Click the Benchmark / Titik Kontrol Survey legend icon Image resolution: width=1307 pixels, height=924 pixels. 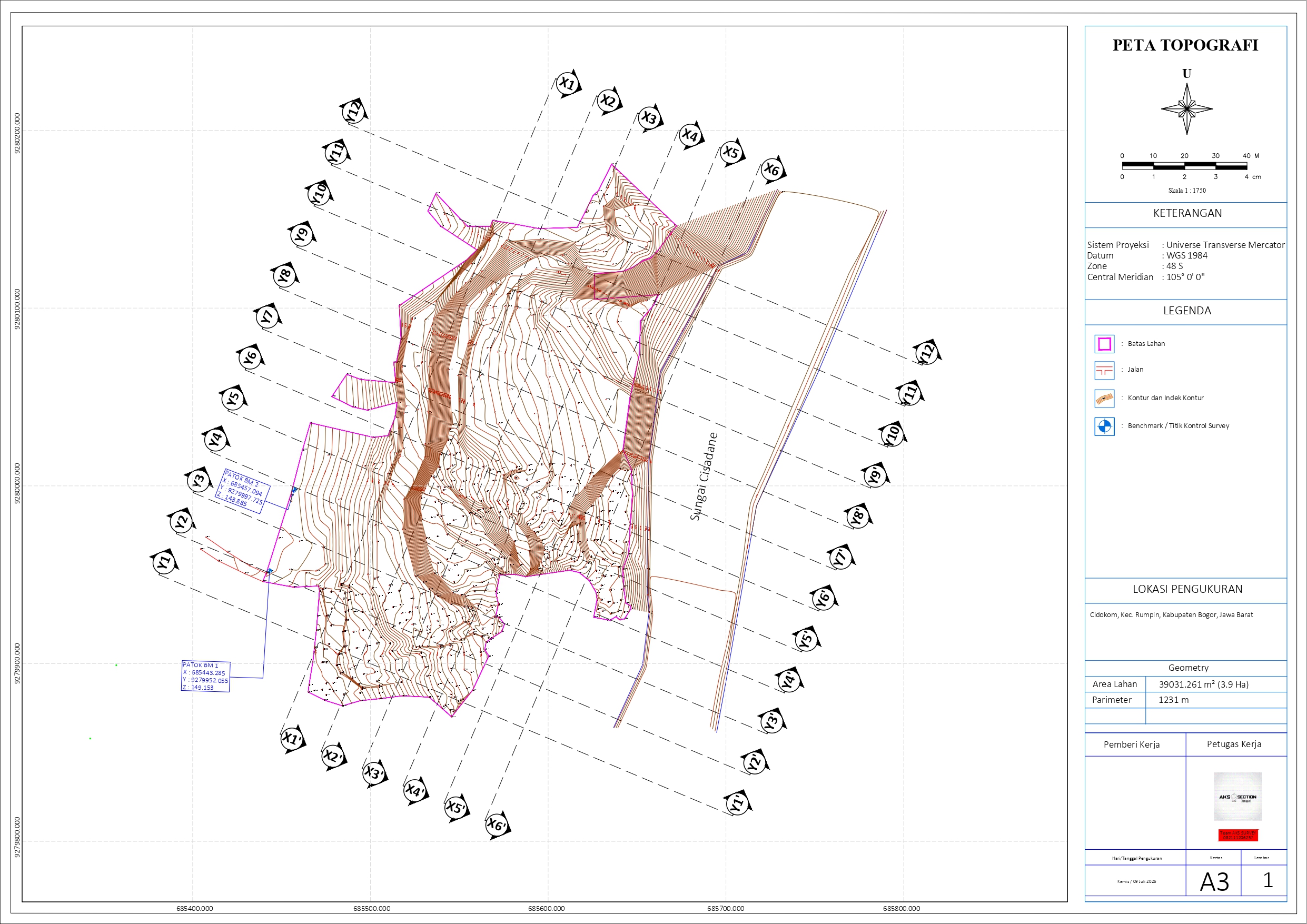(x=1104, y=426)
